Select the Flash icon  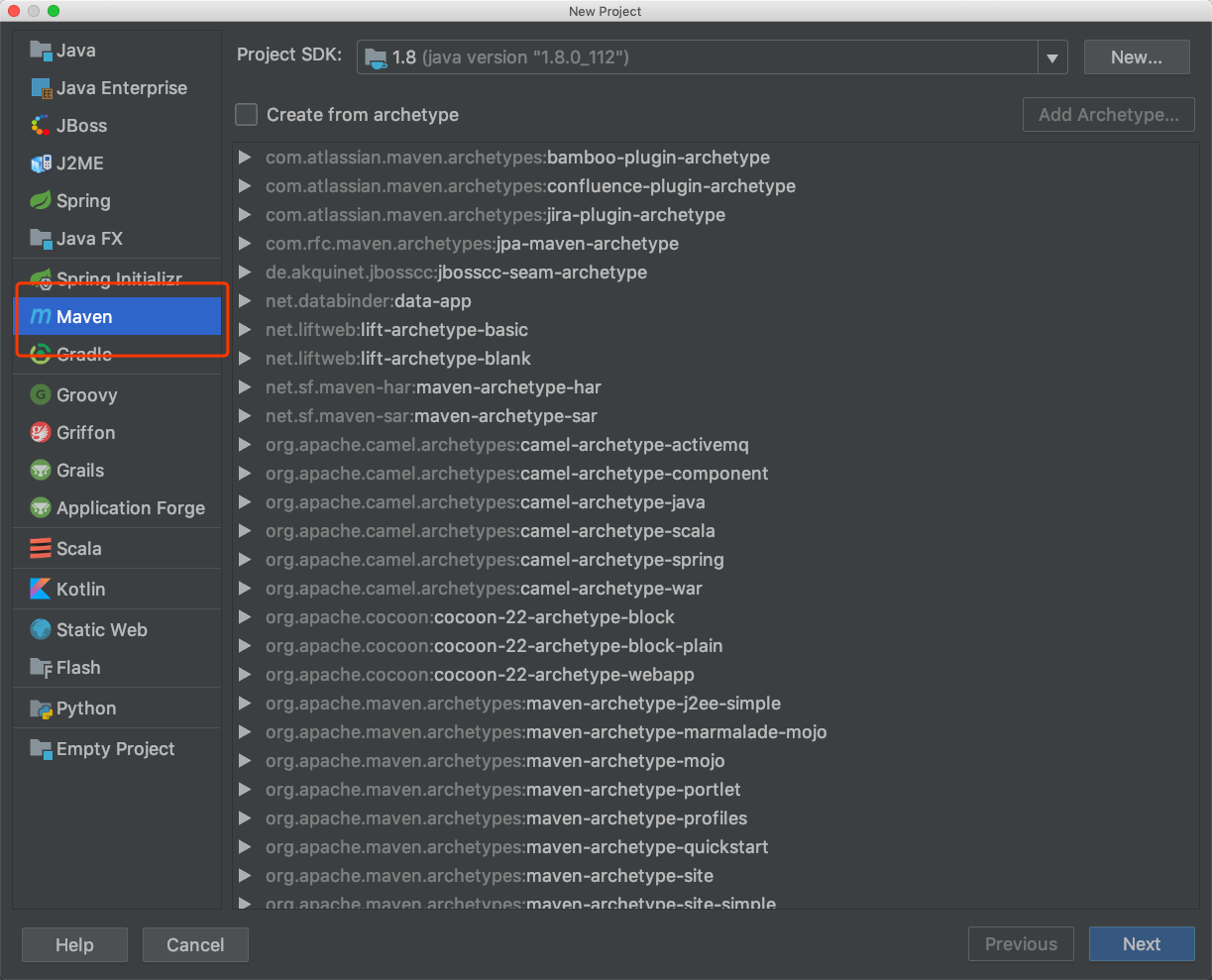pos(41,668)
